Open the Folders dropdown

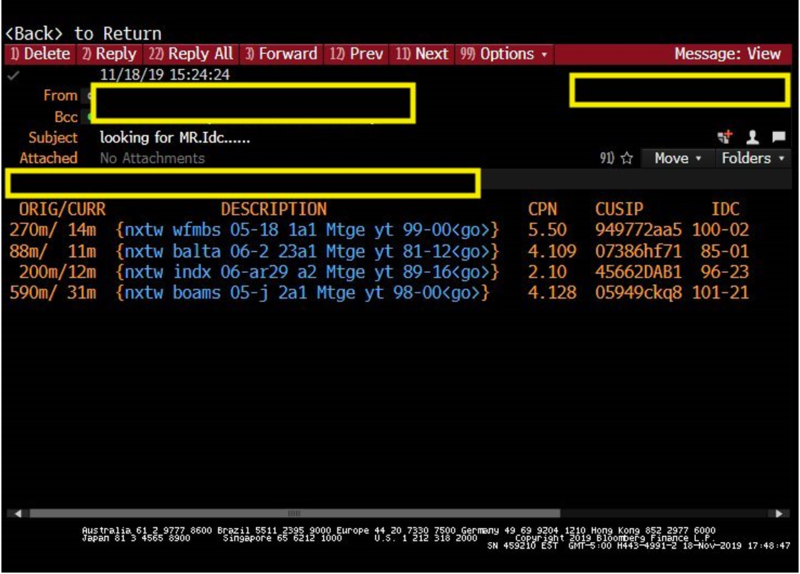[753, 158]
